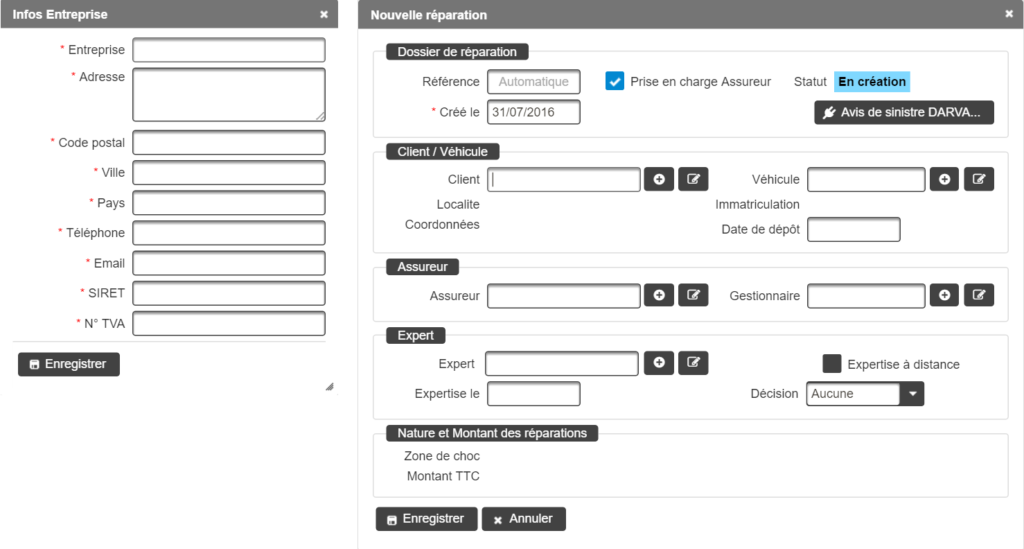Viewport: 1024px width, 549px height.
Task: Enable Expertise à distance checkbox
Action: pyautogui.click(x=832, y=364)
